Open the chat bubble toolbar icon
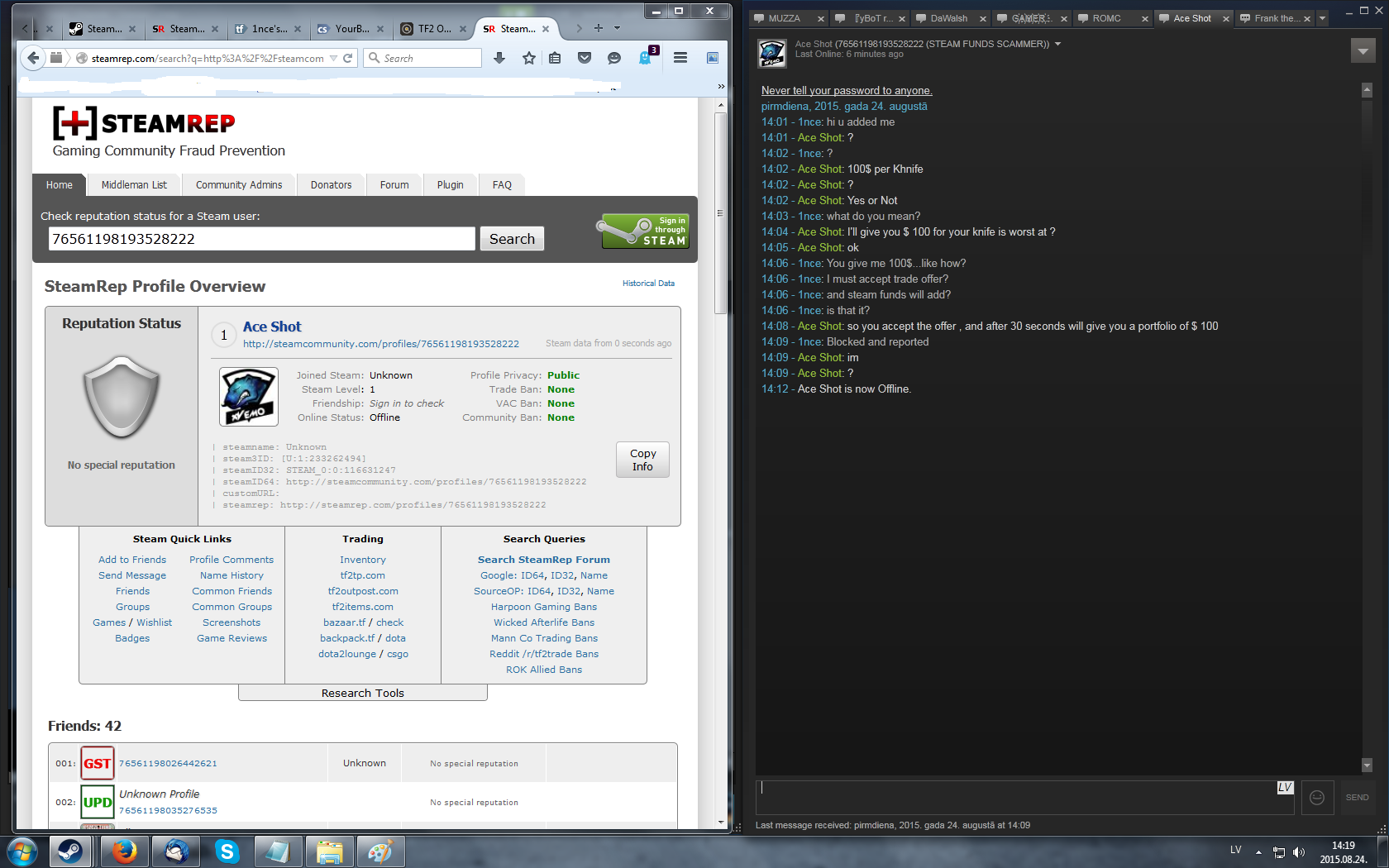The width and height of the screenshot is (1389, 868). [x=613, y=58]
